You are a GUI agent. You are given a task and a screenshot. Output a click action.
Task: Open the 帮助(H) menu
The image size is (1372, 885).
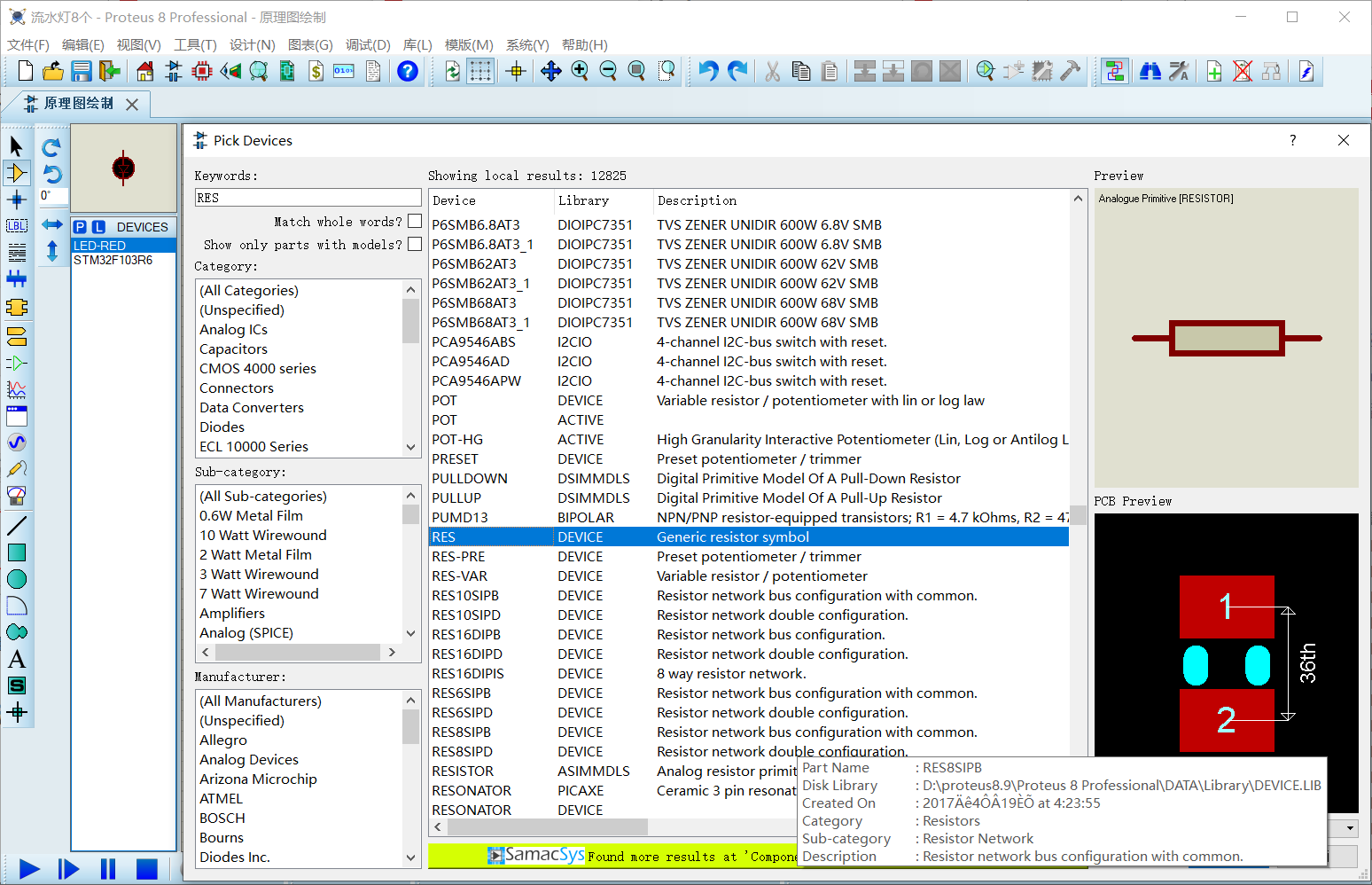tap(585, 44)
